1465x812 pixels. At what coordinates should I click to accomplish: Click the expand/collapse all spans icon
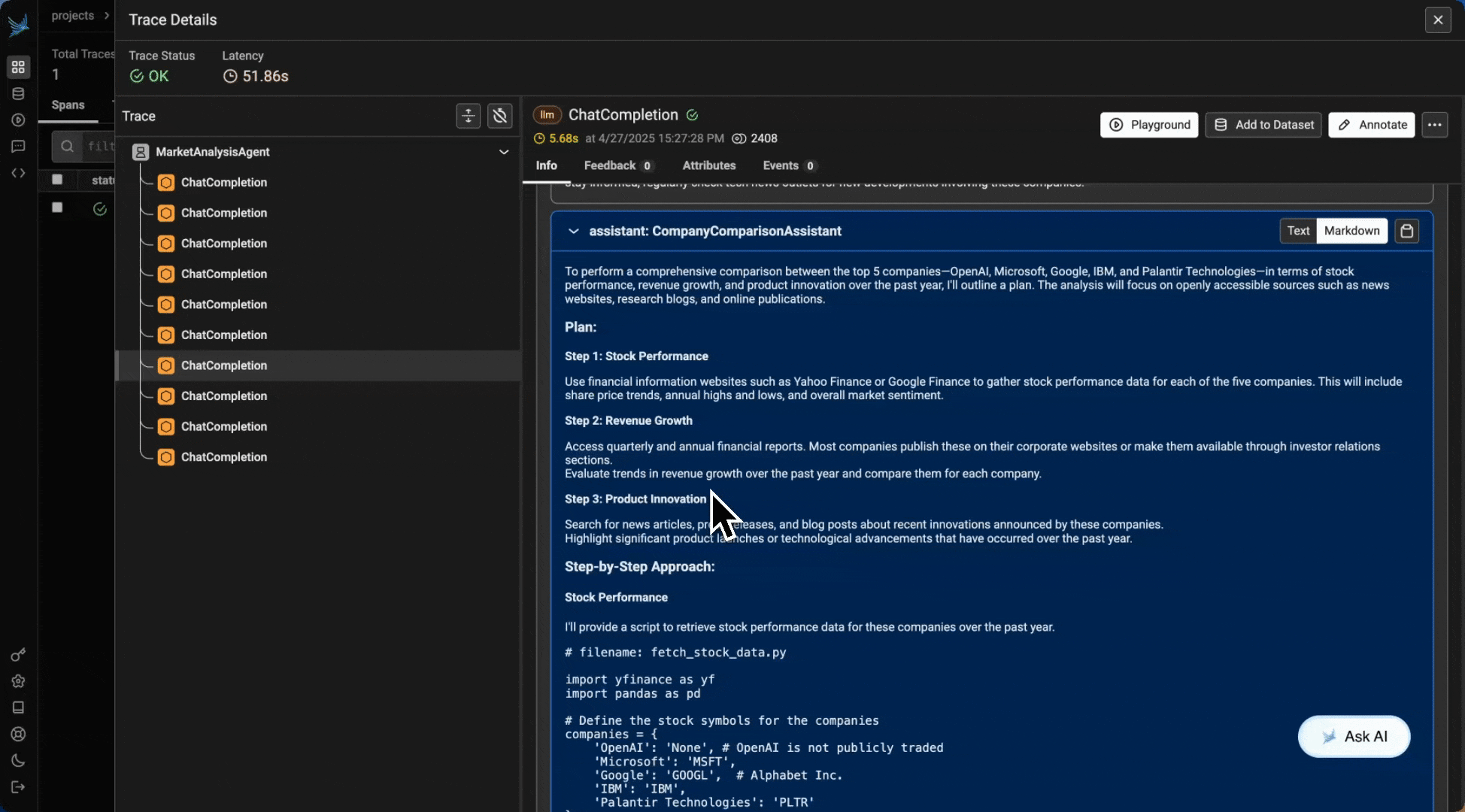[468, 116]
